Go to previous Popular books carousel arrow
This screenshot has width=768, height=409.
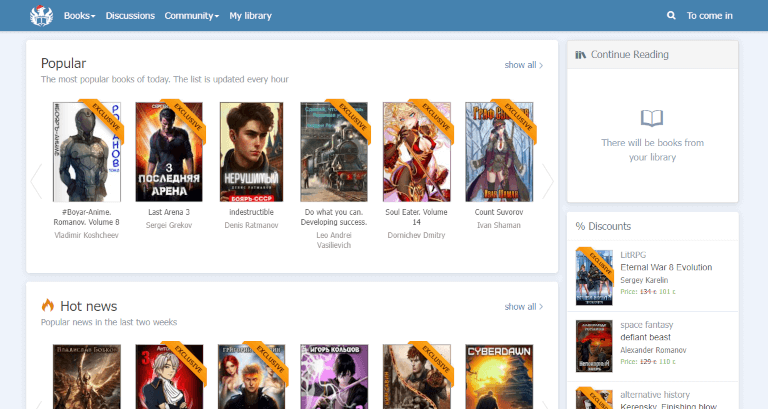tap(36, 181)
